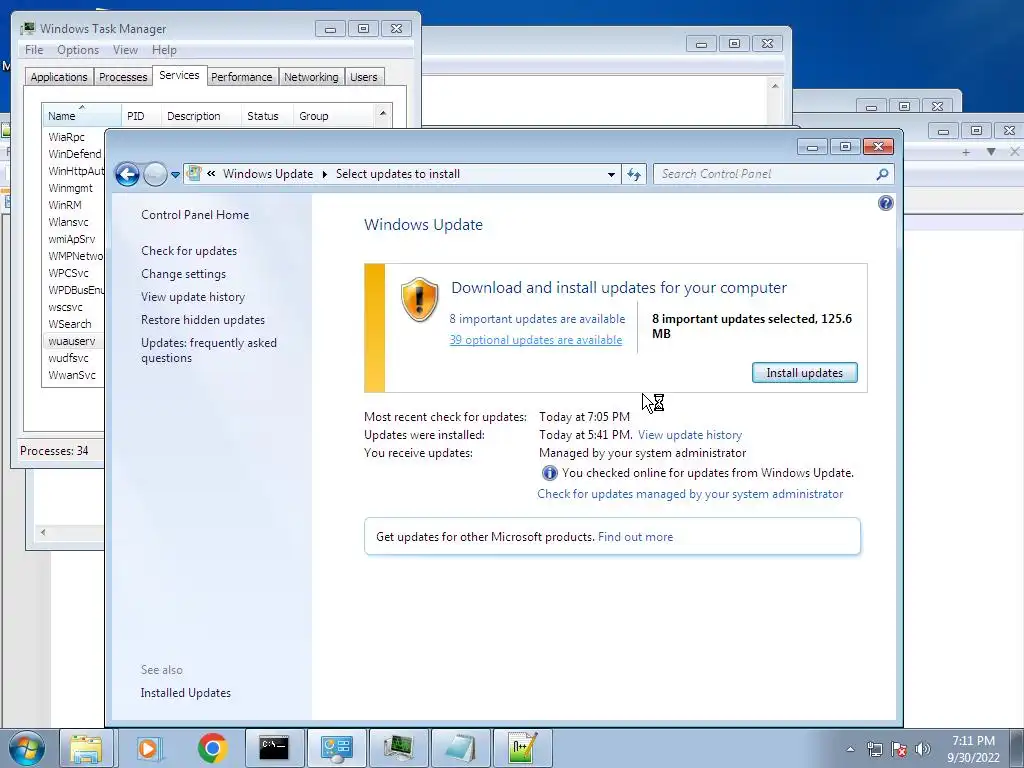
Task: Open View update history in sidebar
Action: point(193,296)
